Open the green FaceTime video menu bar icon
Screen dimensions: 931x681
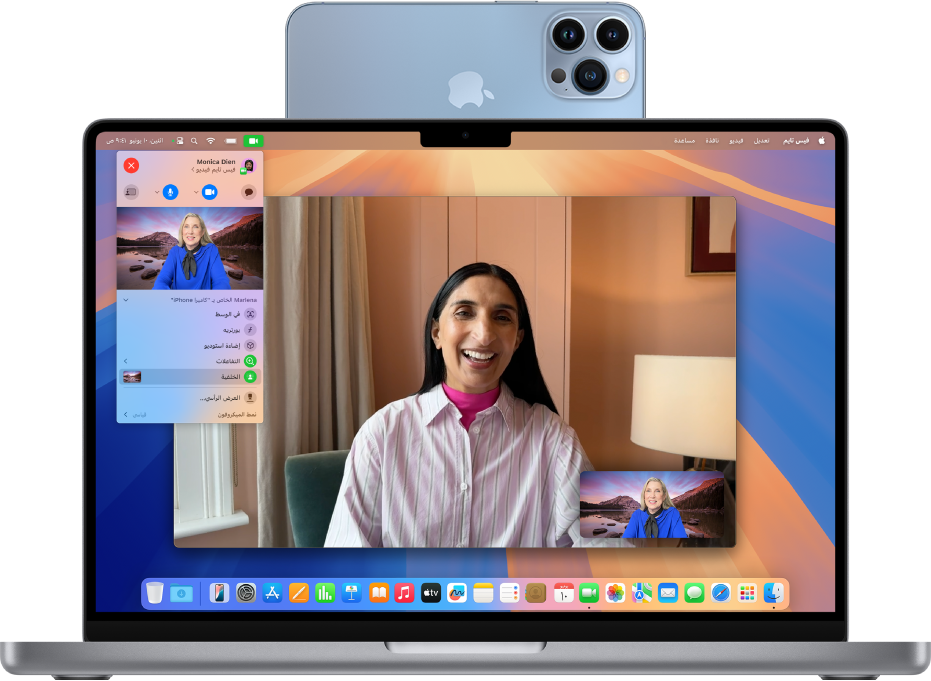pos(253,141)
